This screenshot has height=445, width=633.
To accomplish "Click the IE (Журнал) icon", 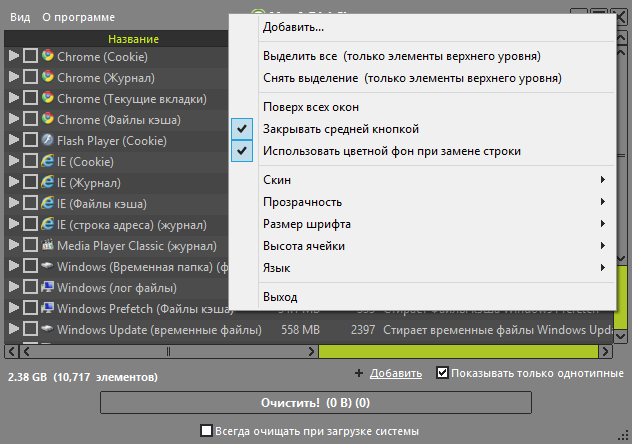I will [x=48, y=182].
